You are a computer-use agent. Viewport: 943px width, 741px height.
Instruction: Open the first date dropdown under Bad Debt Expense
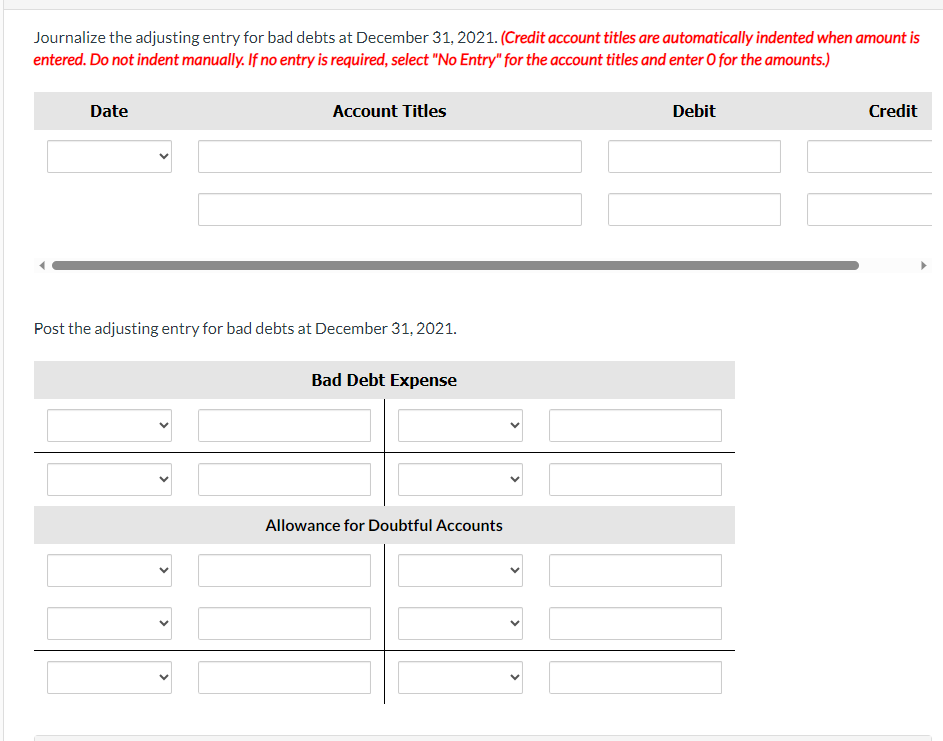coord(109,425)
